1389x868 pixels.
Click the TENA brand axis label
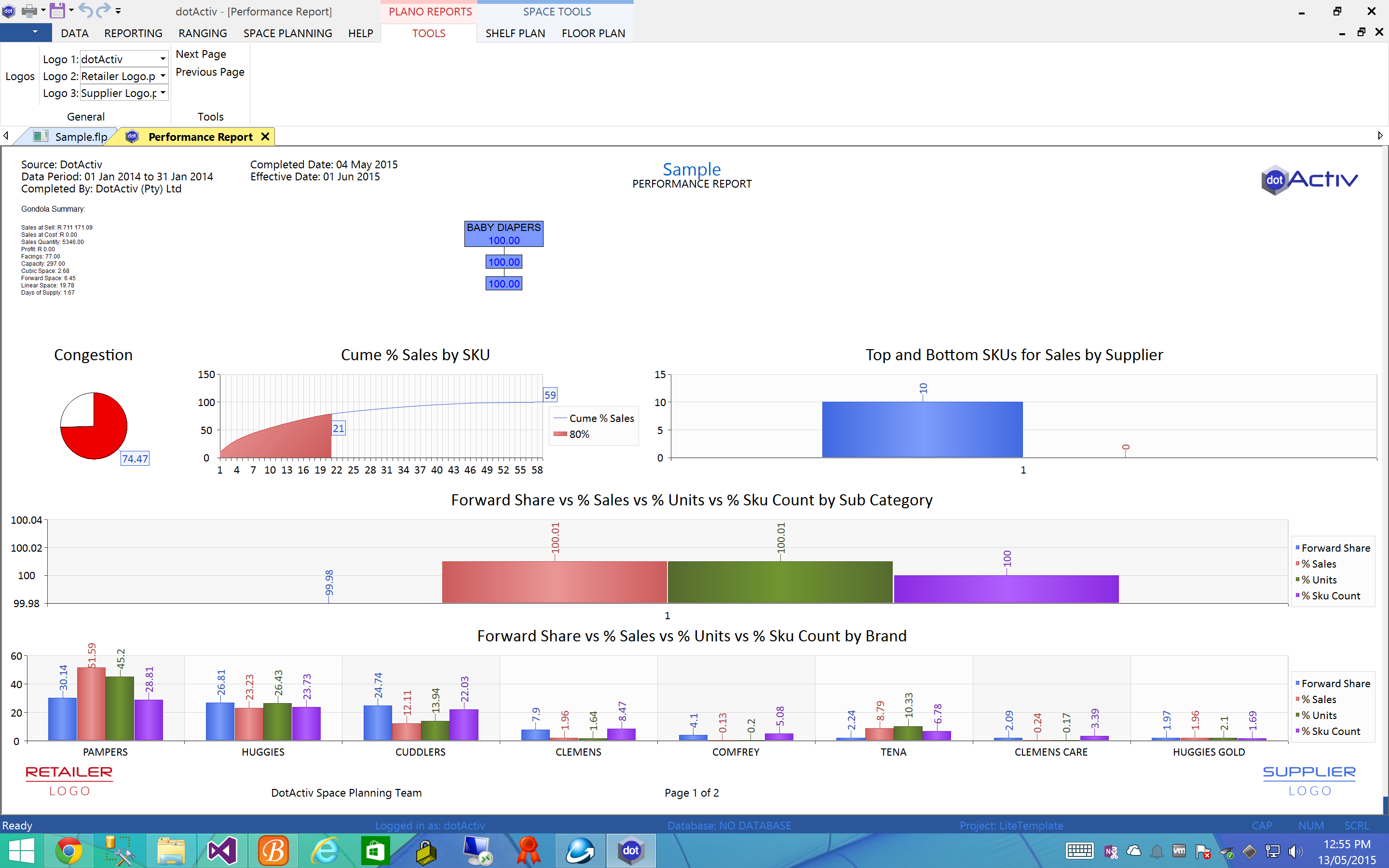[894, 752]
